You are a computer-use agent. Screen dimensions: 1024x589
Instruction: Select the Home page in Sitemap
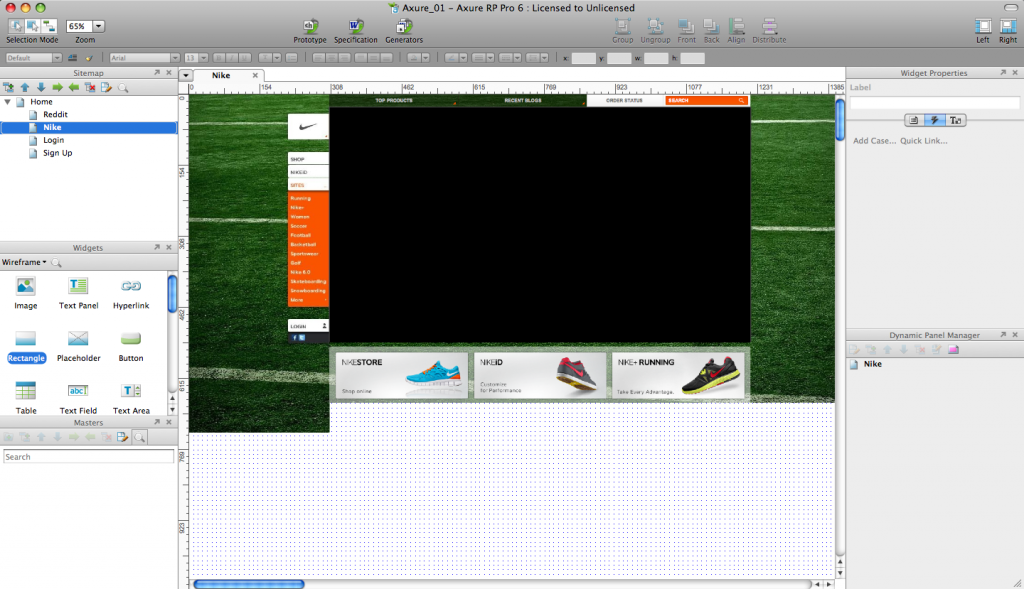(x=41, y=102)
